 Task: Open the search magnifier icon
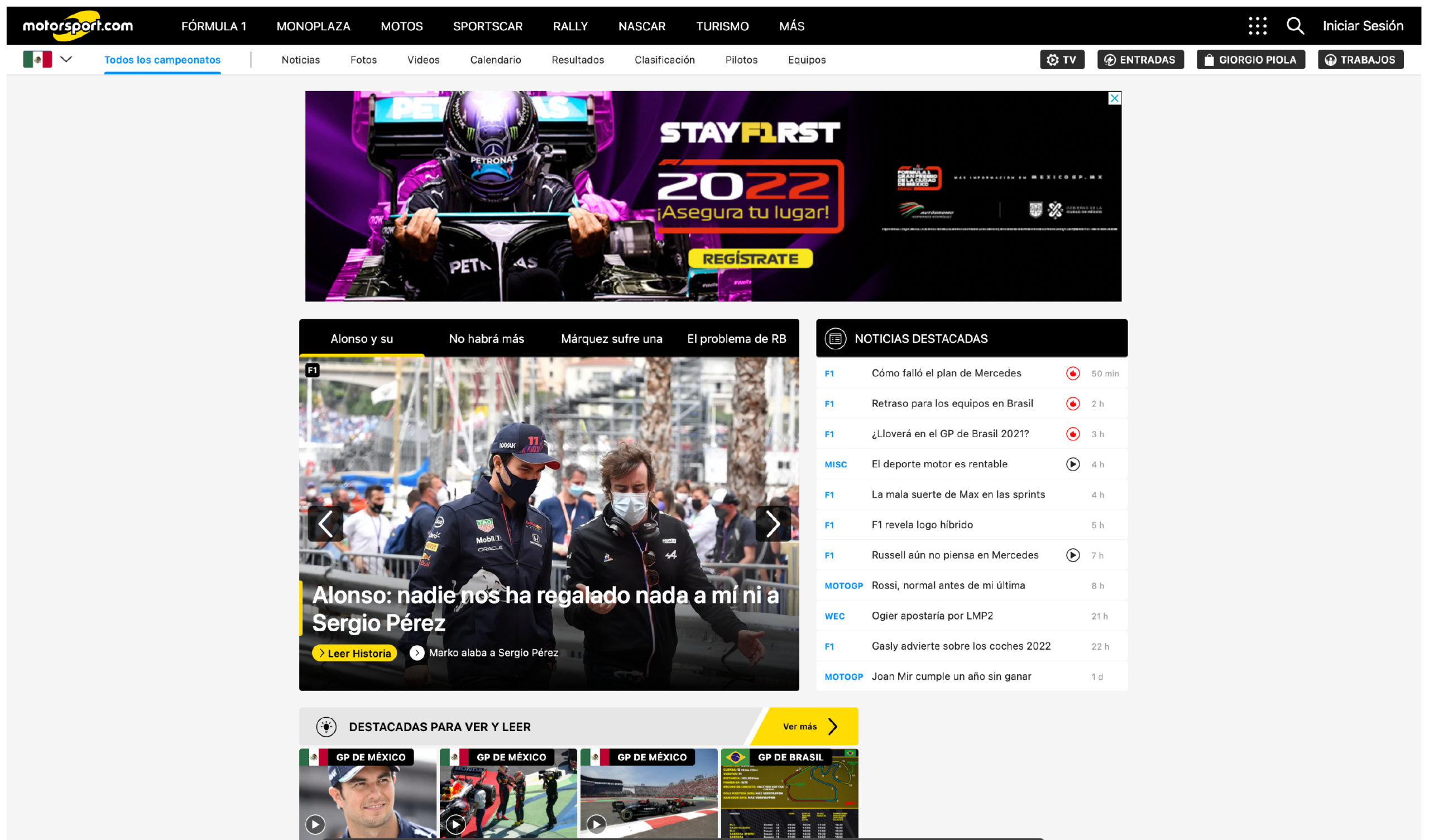coord(1294,26)
